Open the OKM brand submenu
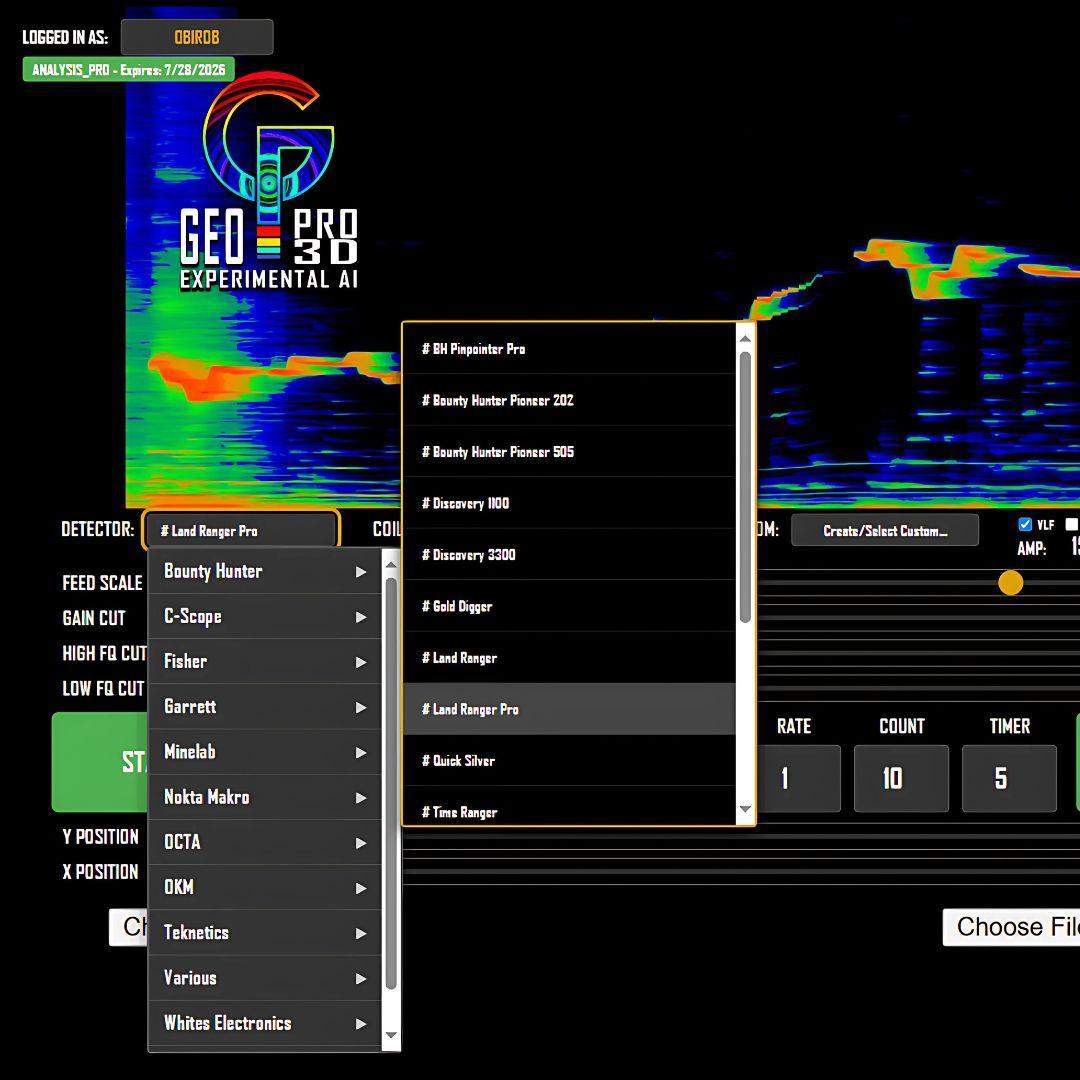Image resolution: width=1080 pixels, height=1080 pixels. 265,887
